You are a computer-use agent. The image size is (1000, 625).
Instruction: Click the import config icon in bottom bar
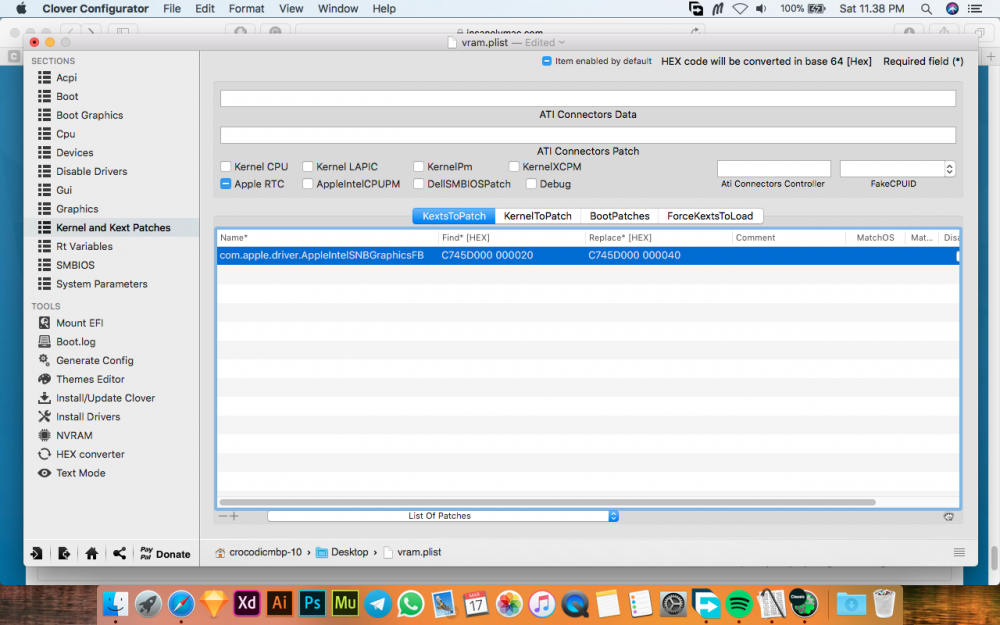37,554
